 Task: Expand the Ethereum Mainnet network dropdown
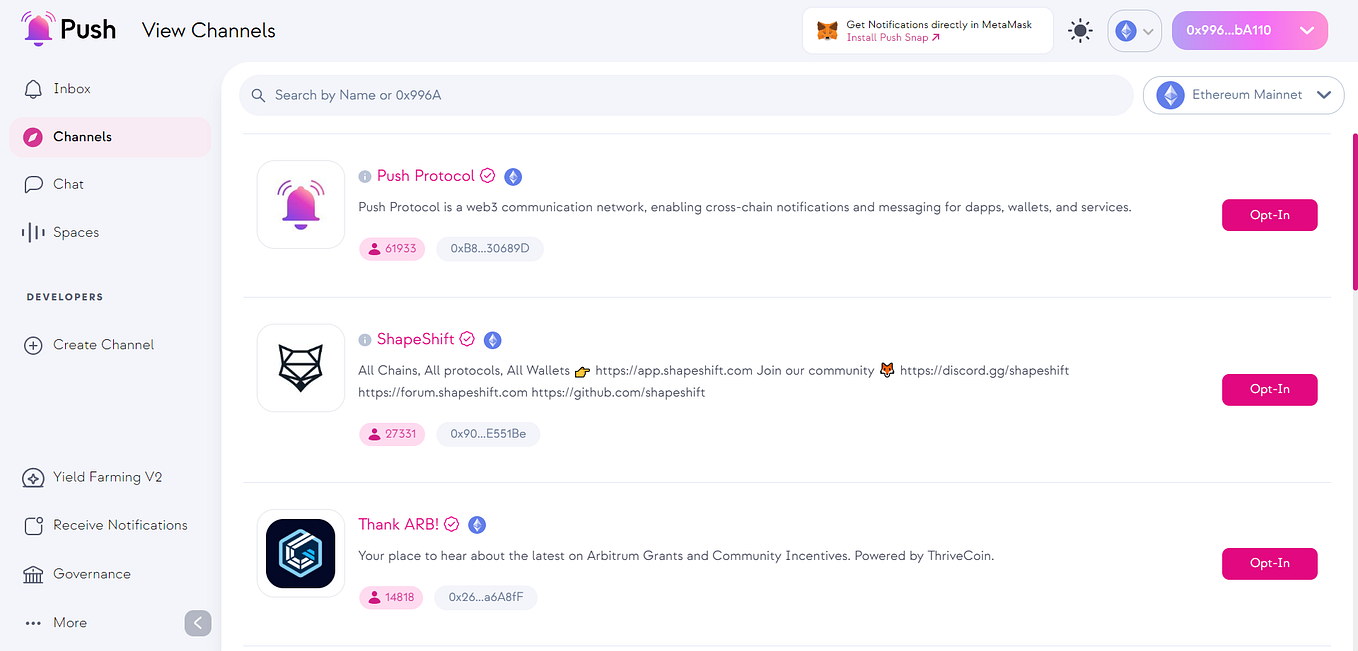tap(1243, 95)
